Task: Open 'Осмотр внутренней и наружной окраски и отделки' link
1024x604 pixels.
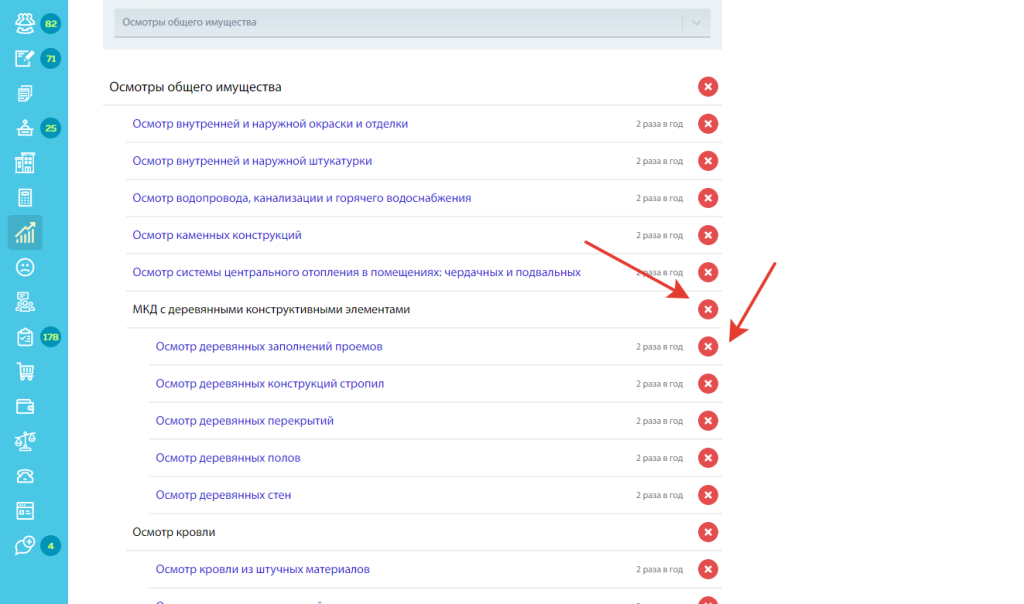Action: point(270,124)
